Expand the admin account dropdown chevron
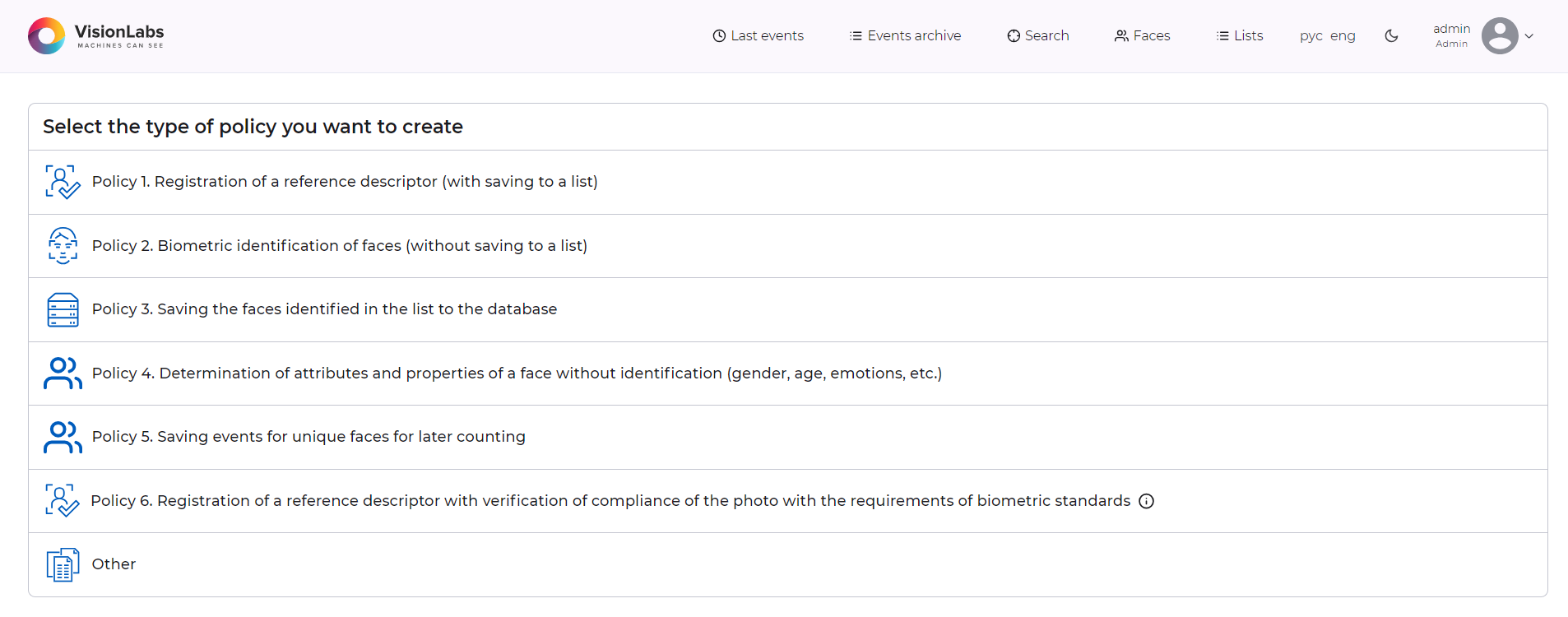 (x=1529, y=36)
